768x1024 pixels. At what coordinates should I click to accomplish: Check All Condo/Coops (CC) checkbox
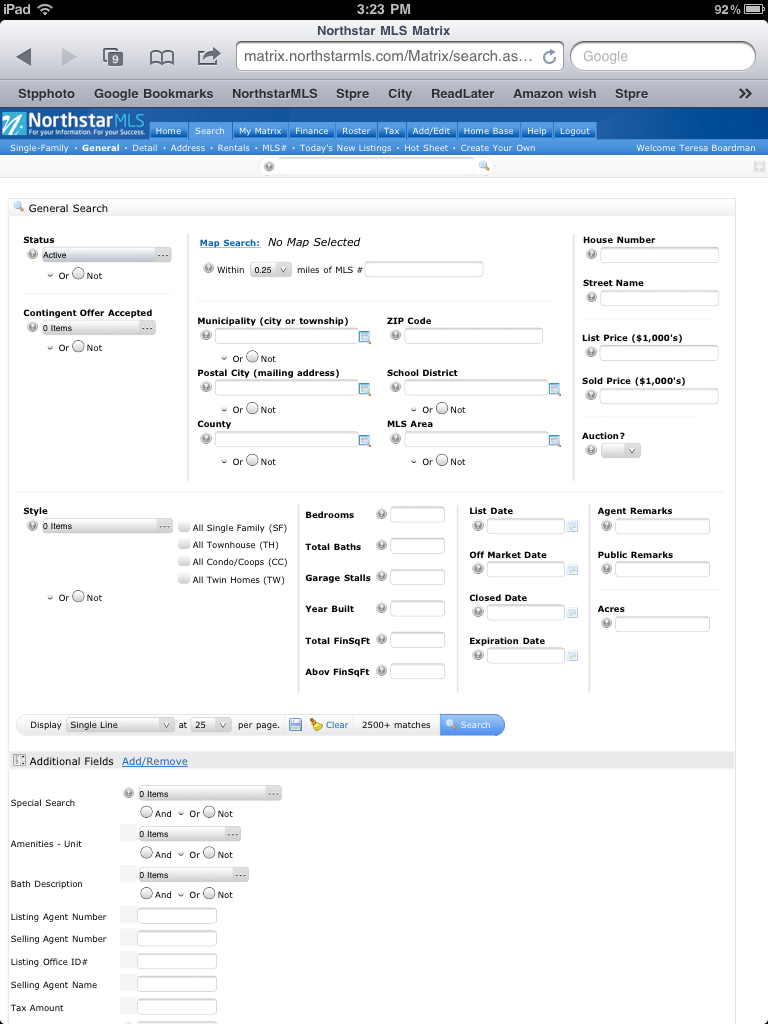184,562
